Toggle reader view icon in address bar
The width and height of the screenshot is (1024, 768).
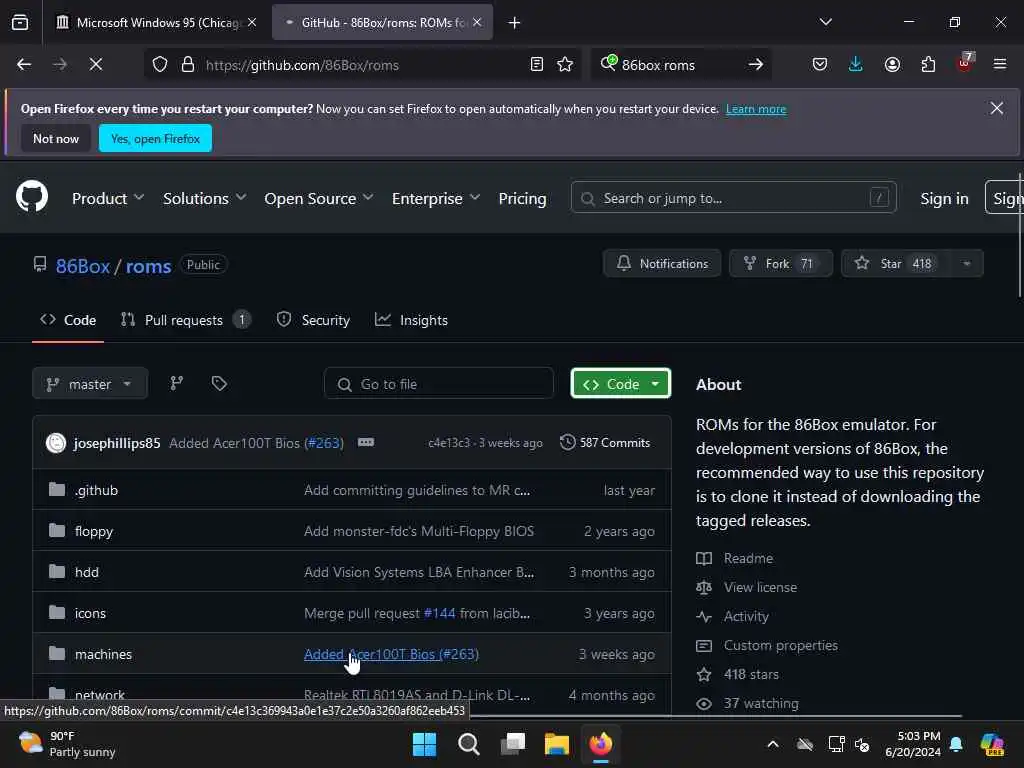pyautogui.click(x=536, y=65)
